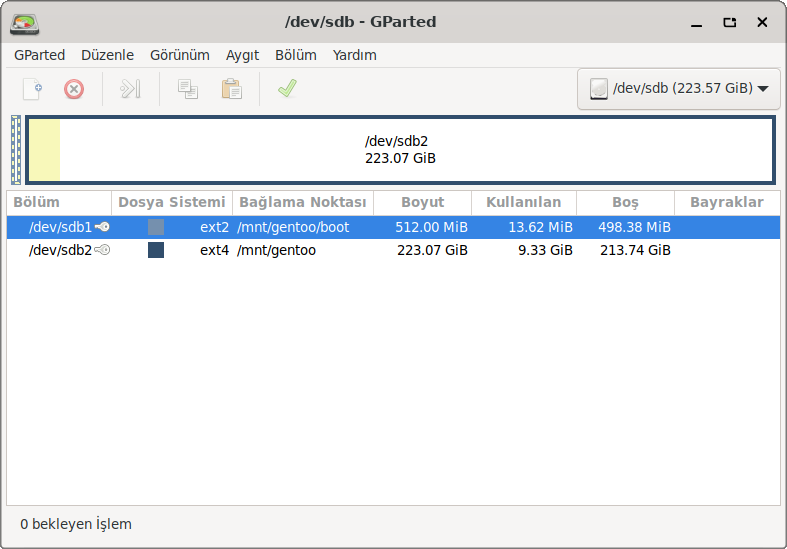Select the small sdb1 block in disk map
Image resolution: width=787 pixels, height=549 pixels.
pyautogui.click(x=16, y=150)
